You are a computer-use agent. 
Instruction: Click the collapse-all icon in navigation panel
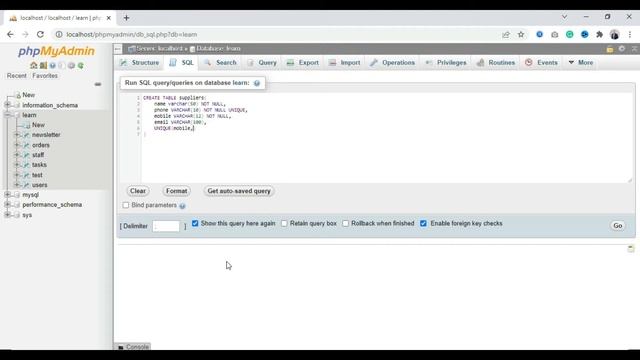tap(98, 84)
